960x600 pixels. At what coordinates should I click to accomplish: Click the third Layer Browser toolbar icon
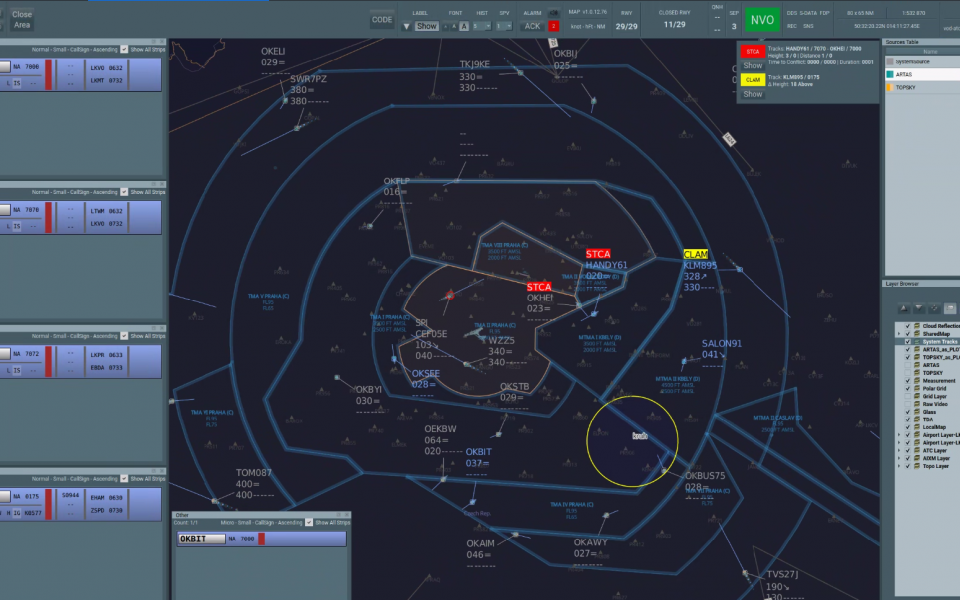933,308
